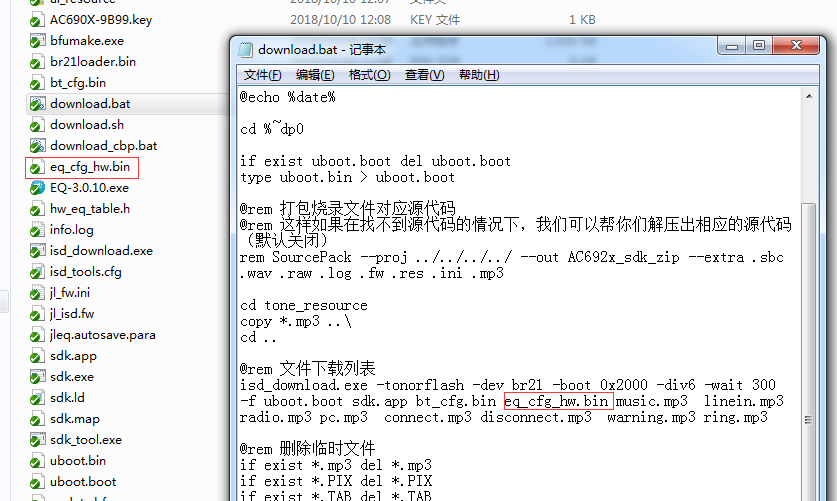Screen dimensions: 837x501
Task: Click the EQ-3.0.10.exe application icon
Action: (x=37, y=188)
